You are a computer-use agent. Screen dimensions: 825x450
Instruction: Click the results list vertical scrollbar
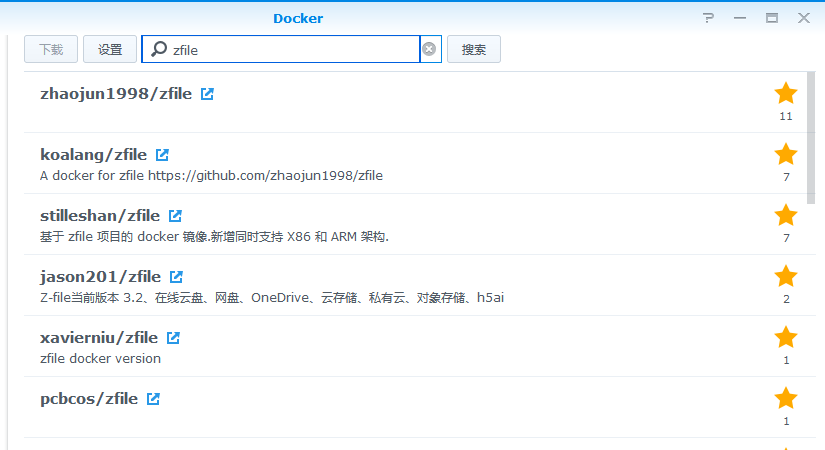pos(811,138)
